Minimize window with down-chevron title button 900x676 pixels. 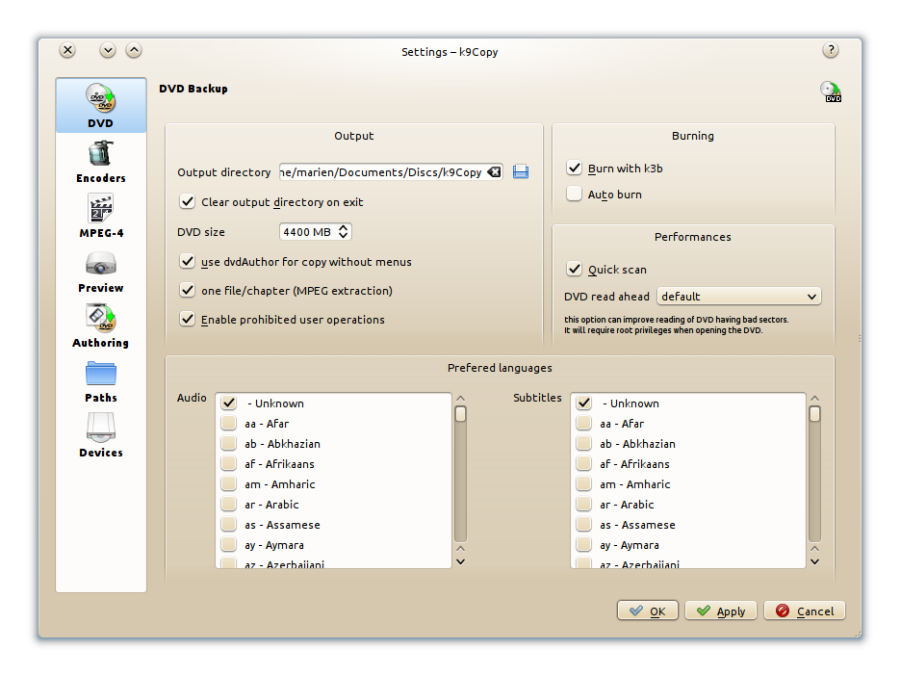click(x=107, y=50)
